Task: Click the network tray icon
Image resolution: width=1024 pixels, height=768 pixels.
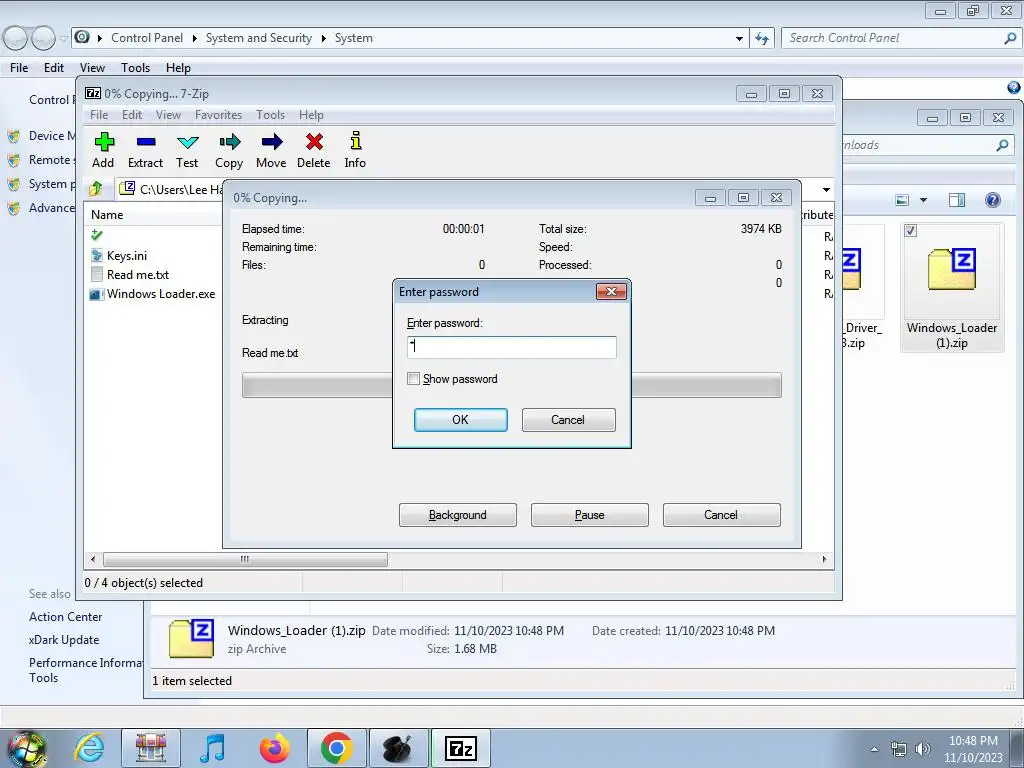Action: click(899, 749)
